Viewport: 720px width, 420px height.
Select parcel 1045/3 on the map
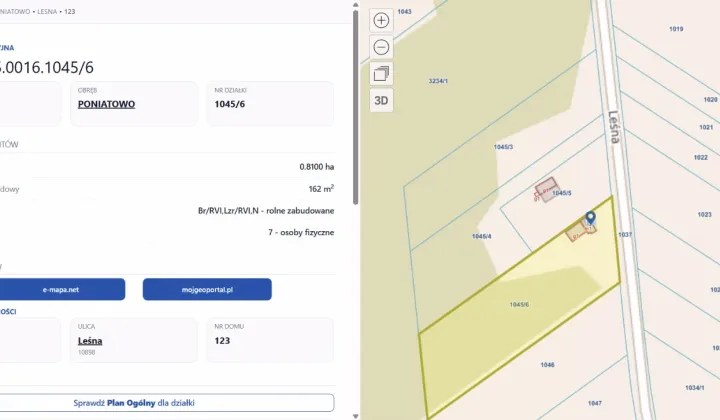click(x=503, y=147)
